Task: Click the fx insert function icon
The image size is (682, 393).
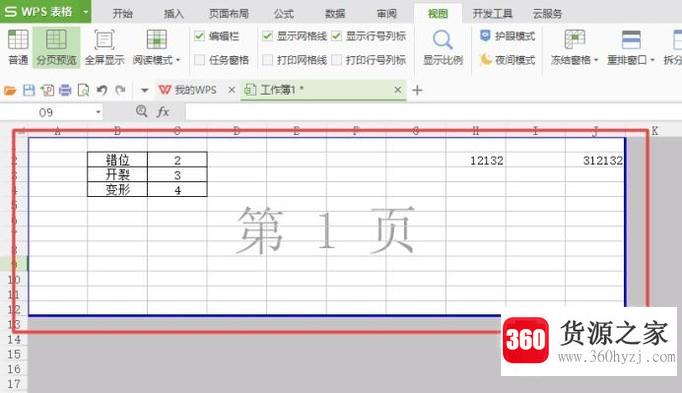Action: pos(163,112)
